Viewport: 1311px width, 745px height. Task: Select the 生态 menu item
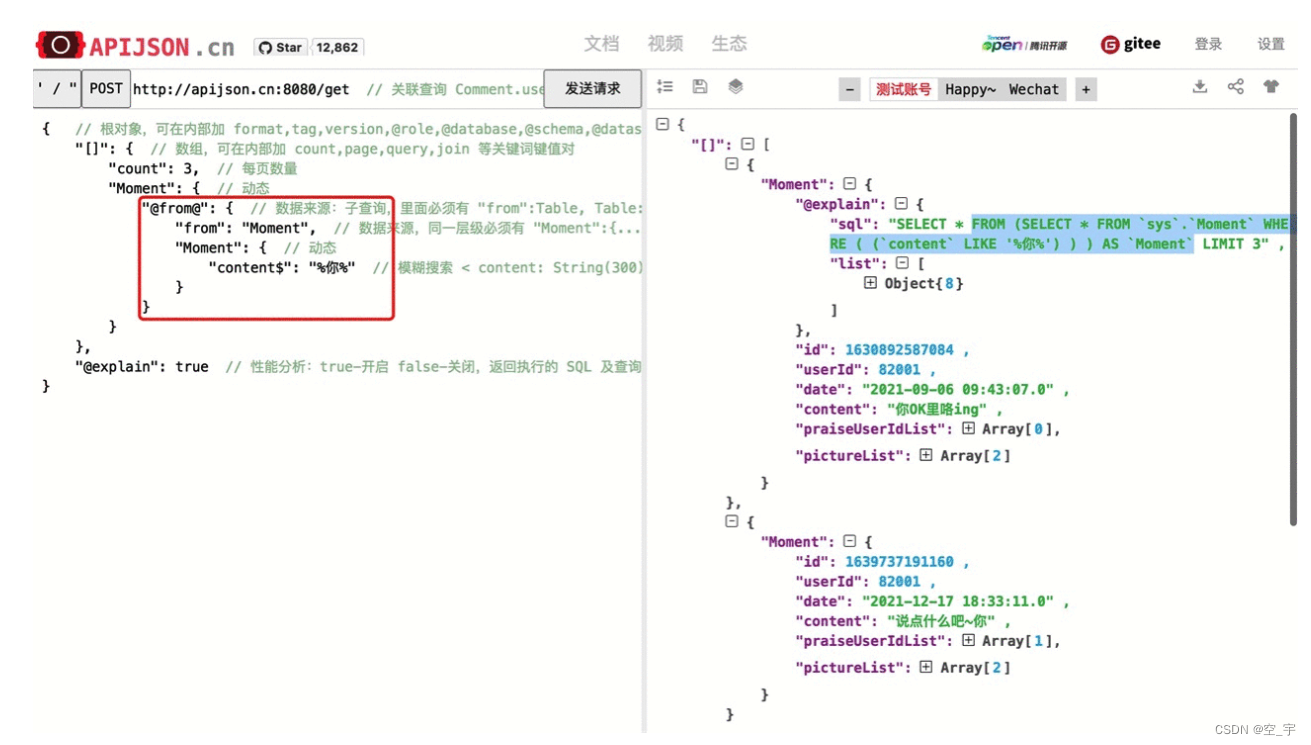click(729, 43)
